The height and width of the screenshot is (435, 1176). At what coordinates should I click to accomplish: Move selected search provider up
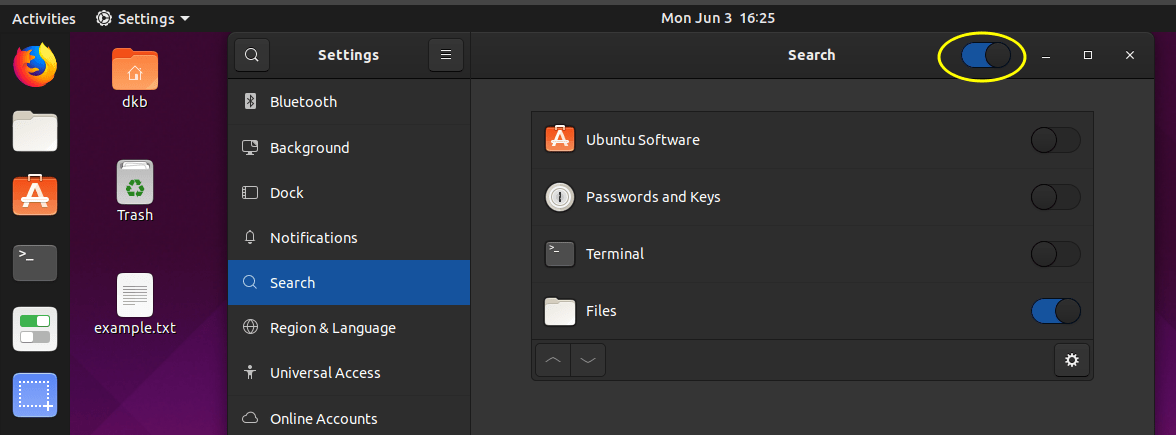553,360
